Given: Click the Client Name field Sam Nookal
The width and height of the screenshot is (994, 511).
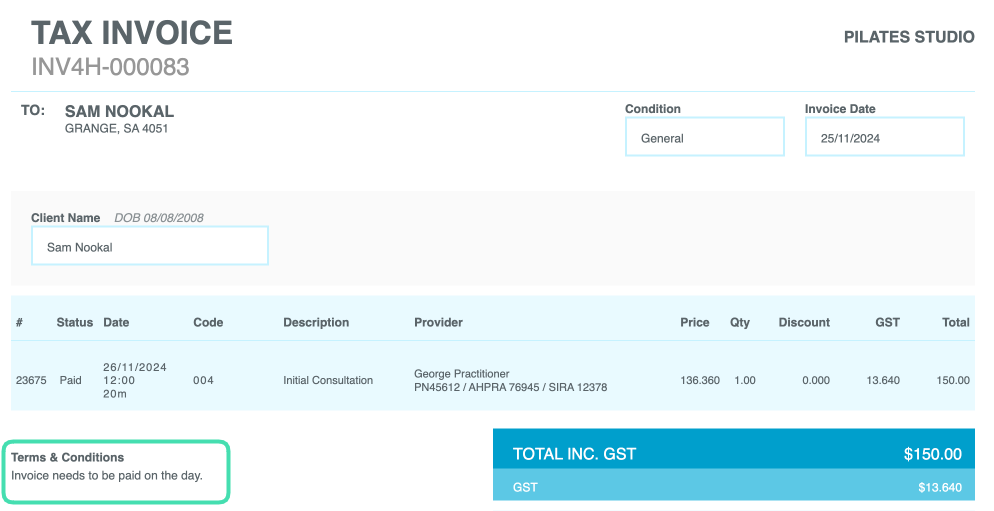Looking at the screenshot, I should [150, 245].
